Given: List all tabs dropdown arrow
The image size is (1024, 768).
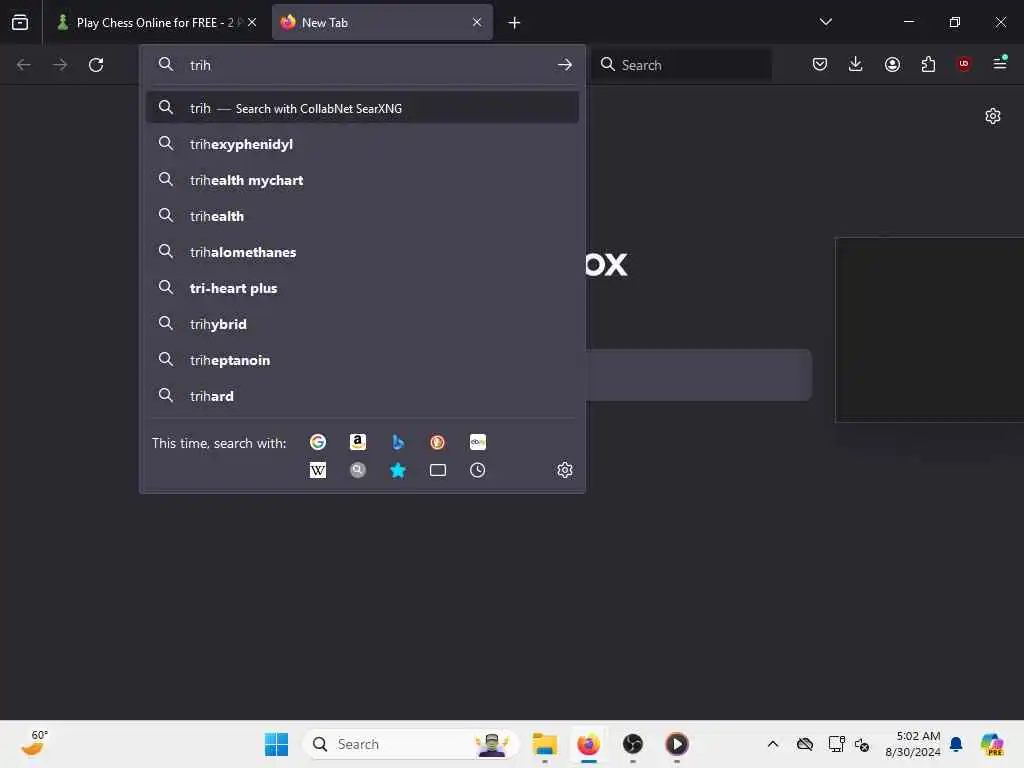Looking at the screenshot, I should 825,22.
